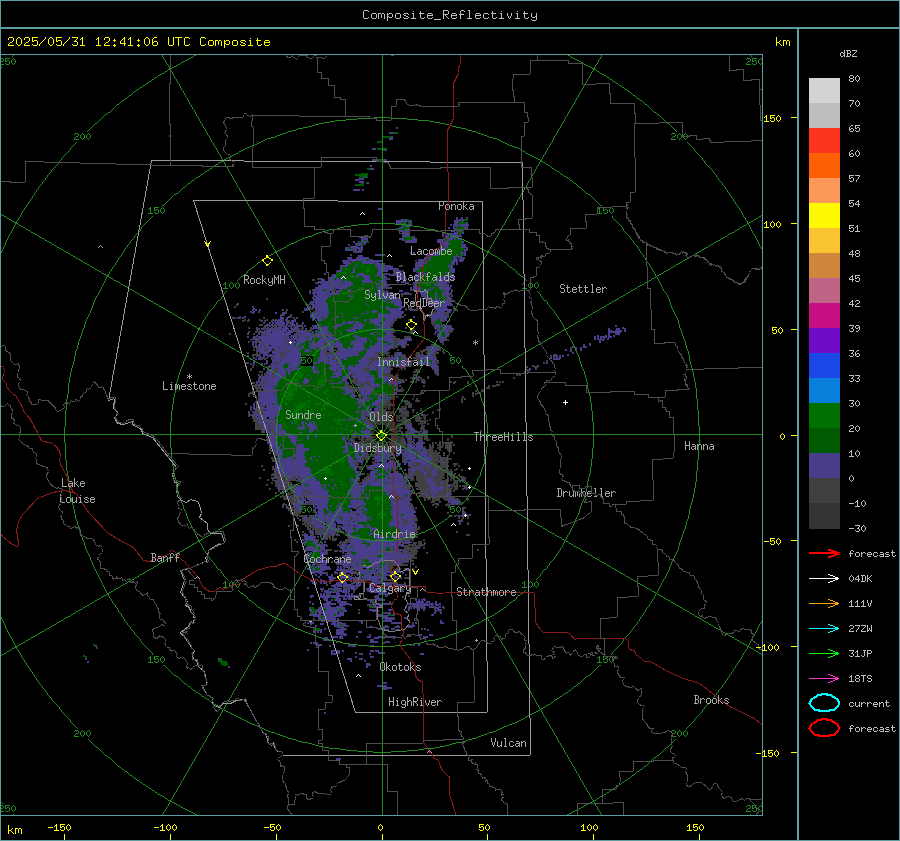Select the red swatch between 65 and 60 dBZ
Viewport: 900px width, 841px height.
click(824, 141)
